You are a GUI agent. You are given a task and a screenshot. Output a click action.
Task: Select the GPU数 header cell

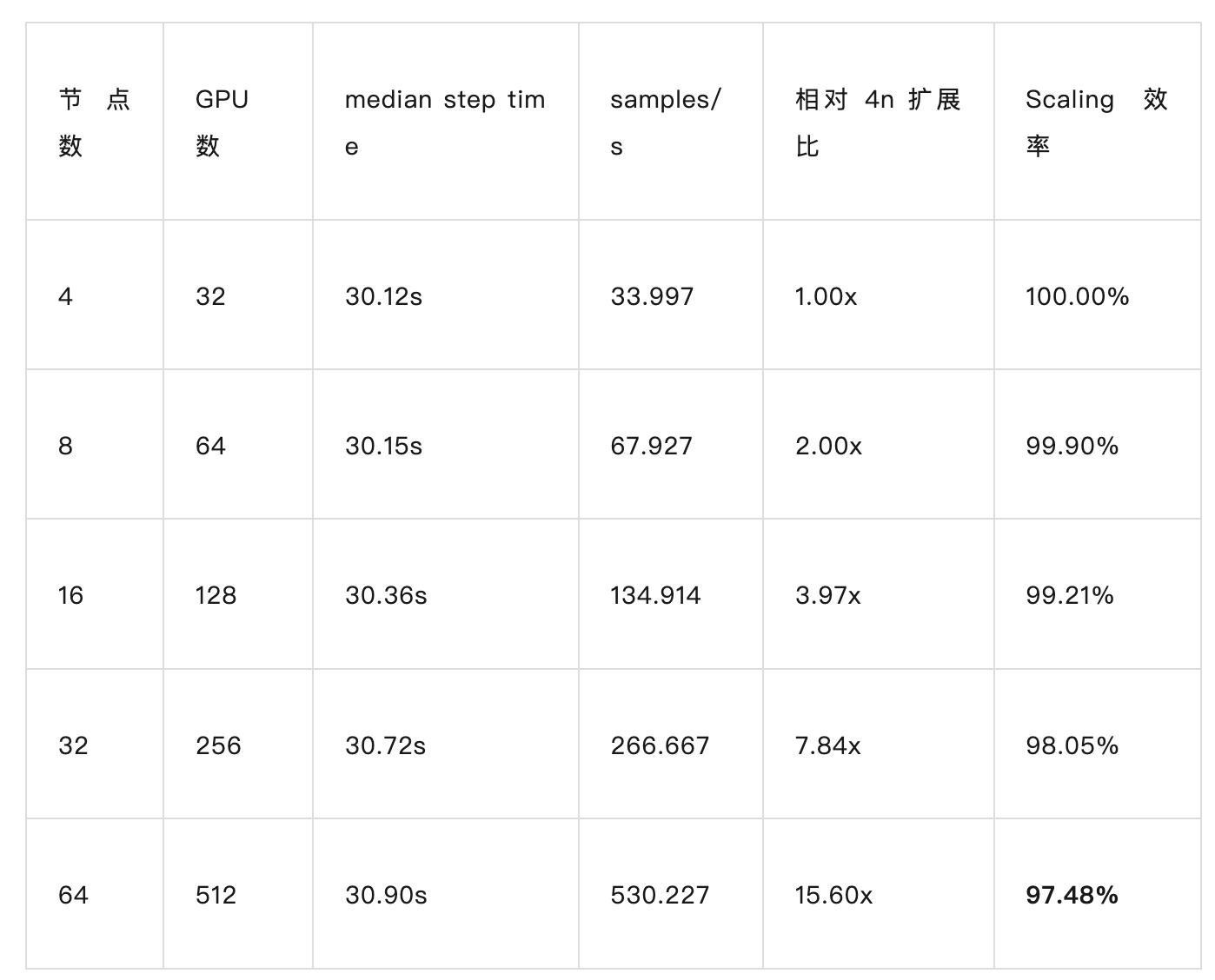pyautogui.click(x=238, y=122)
